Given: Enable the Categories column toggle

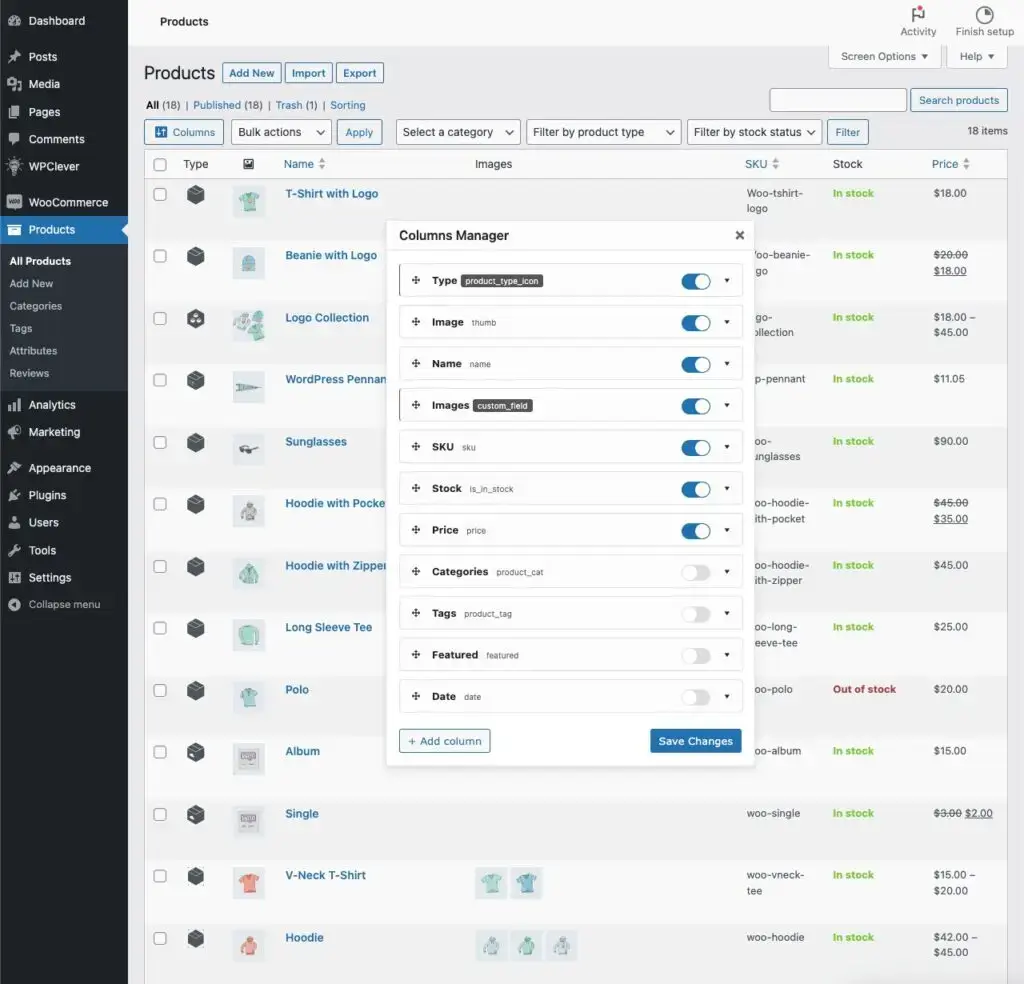Looking at the screenshot, I should 696,573.
